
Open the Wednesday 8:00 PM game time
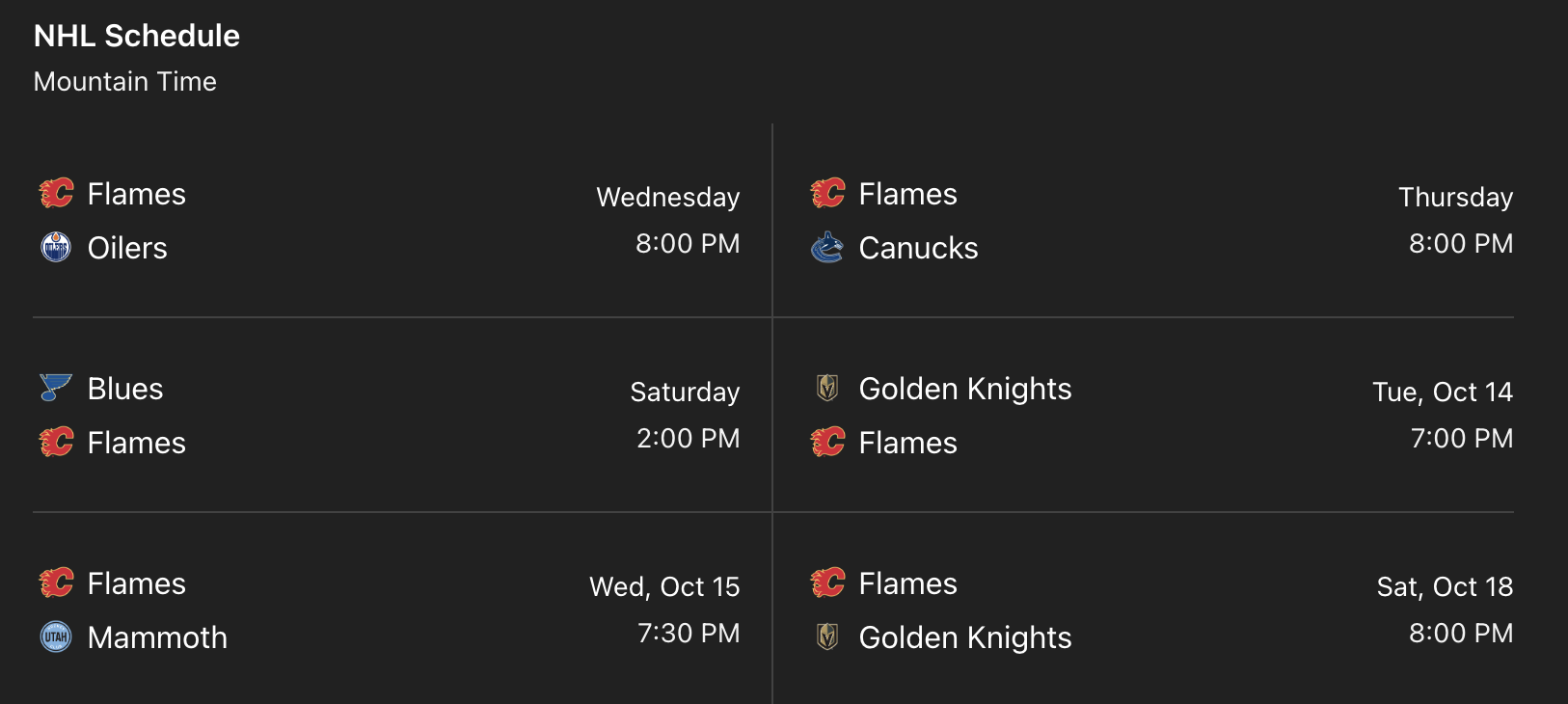[687, 244]
